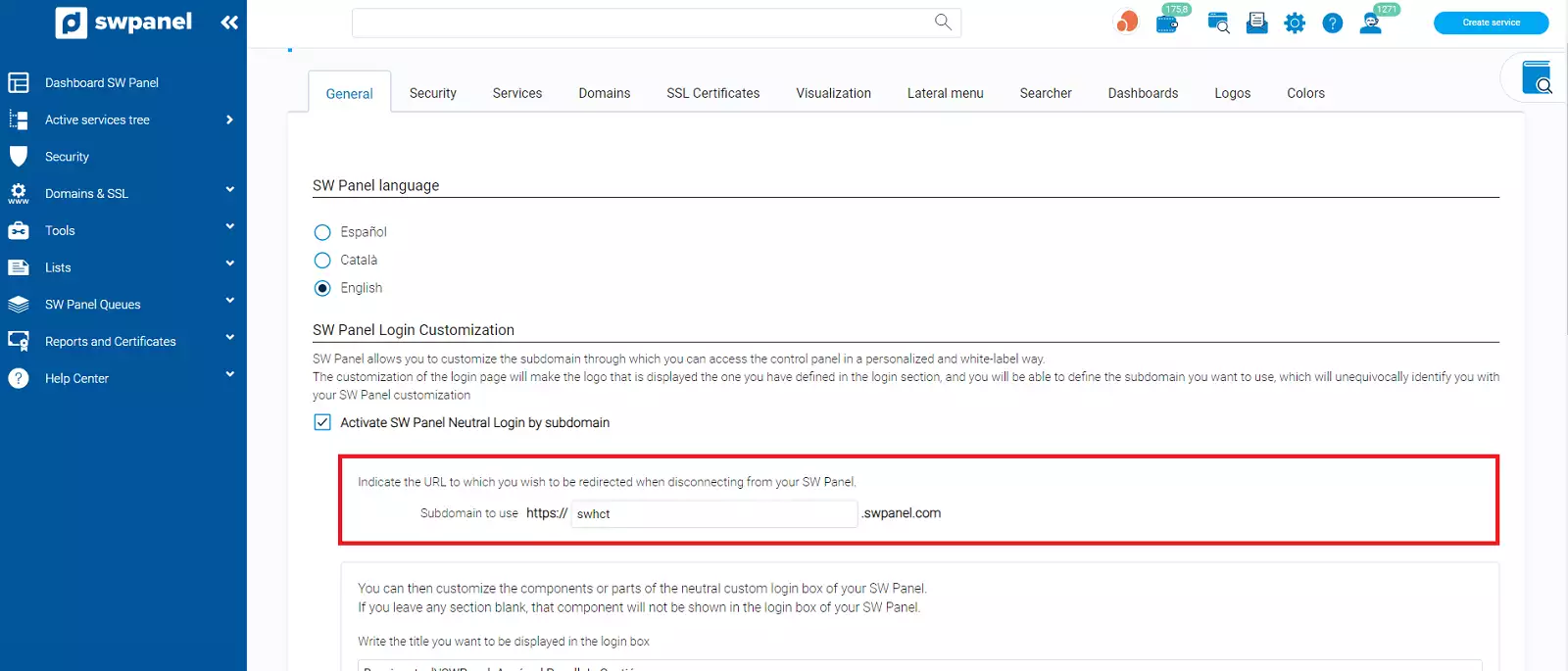Open the wallet balance icon
Screen dimensions: 1568x671
point(1167,24)
